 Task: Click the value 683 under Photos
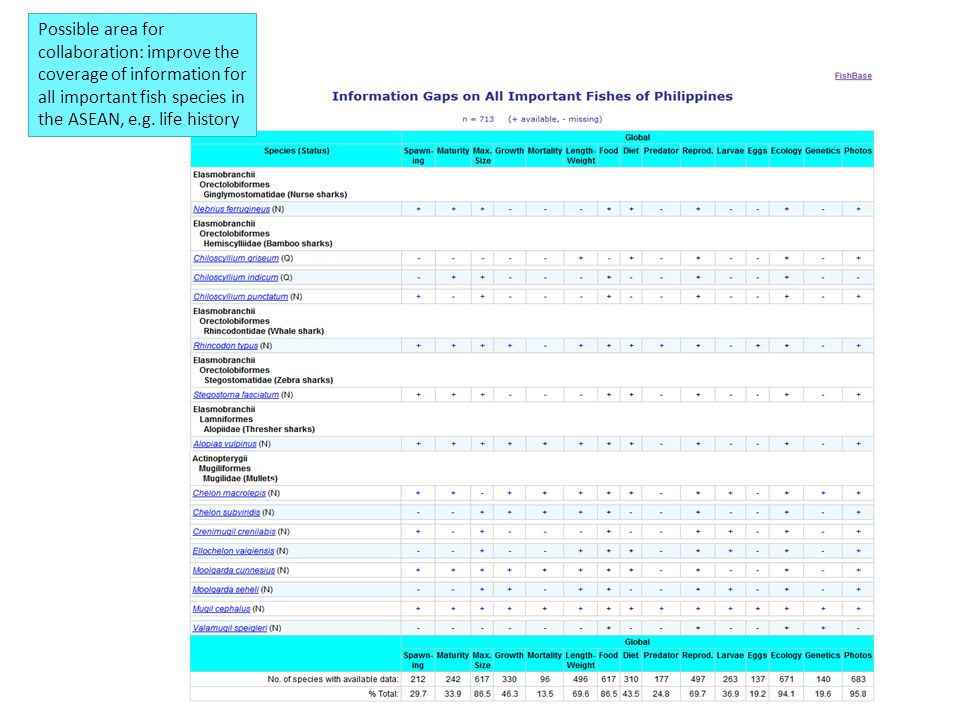pos(858,679)
